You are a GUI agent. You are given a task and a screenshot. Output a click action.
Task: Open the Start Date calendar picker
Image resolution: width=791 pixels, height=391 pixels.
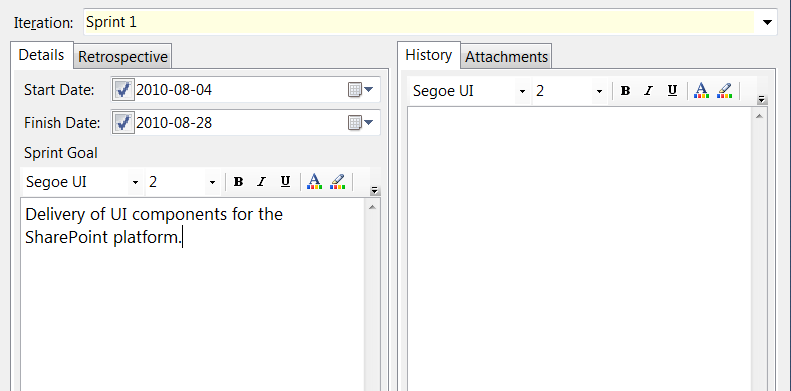(x=360, y=90)
